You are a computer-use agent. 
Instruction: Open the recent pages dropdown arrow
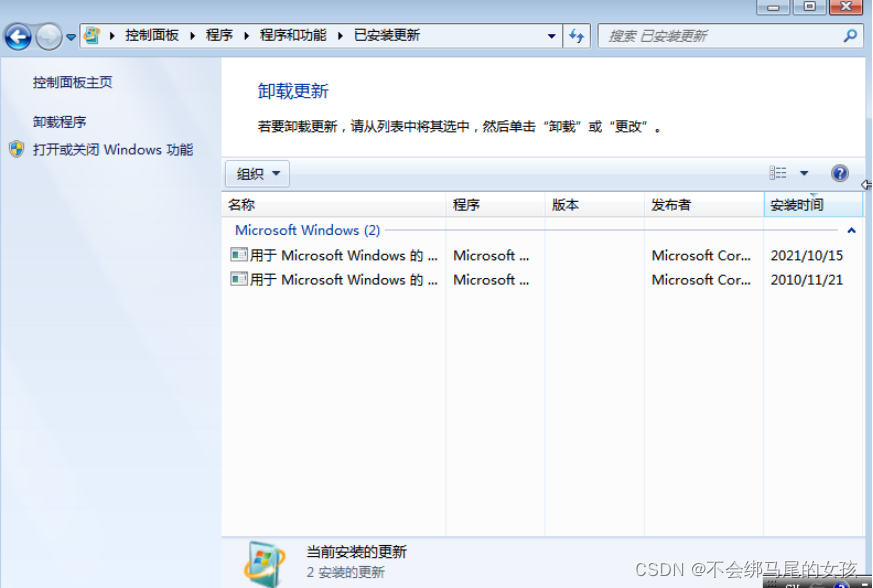click(71, 37)
